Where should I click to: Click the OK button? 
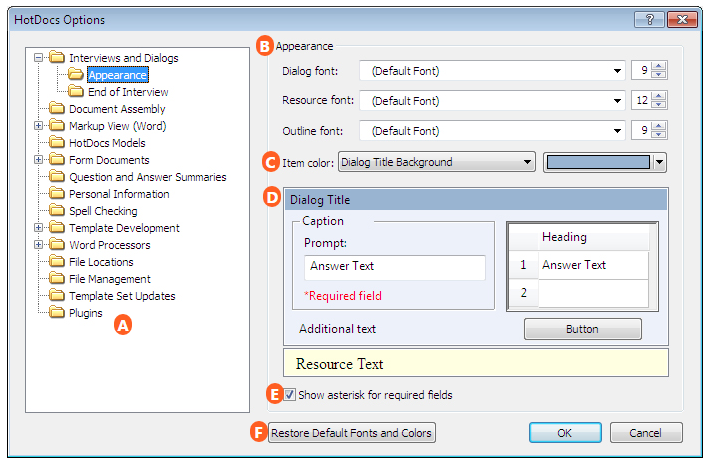pos(565,433)
